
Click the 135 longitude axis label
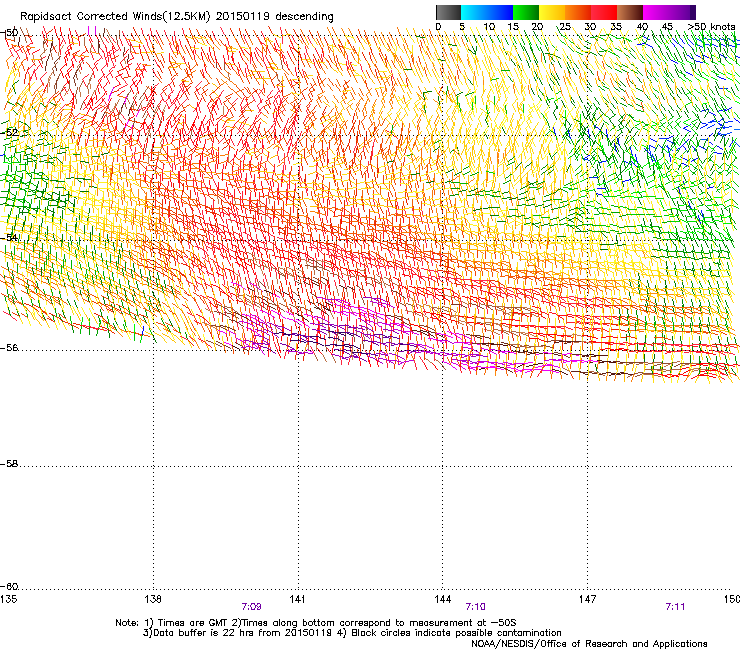click(9, 599)
